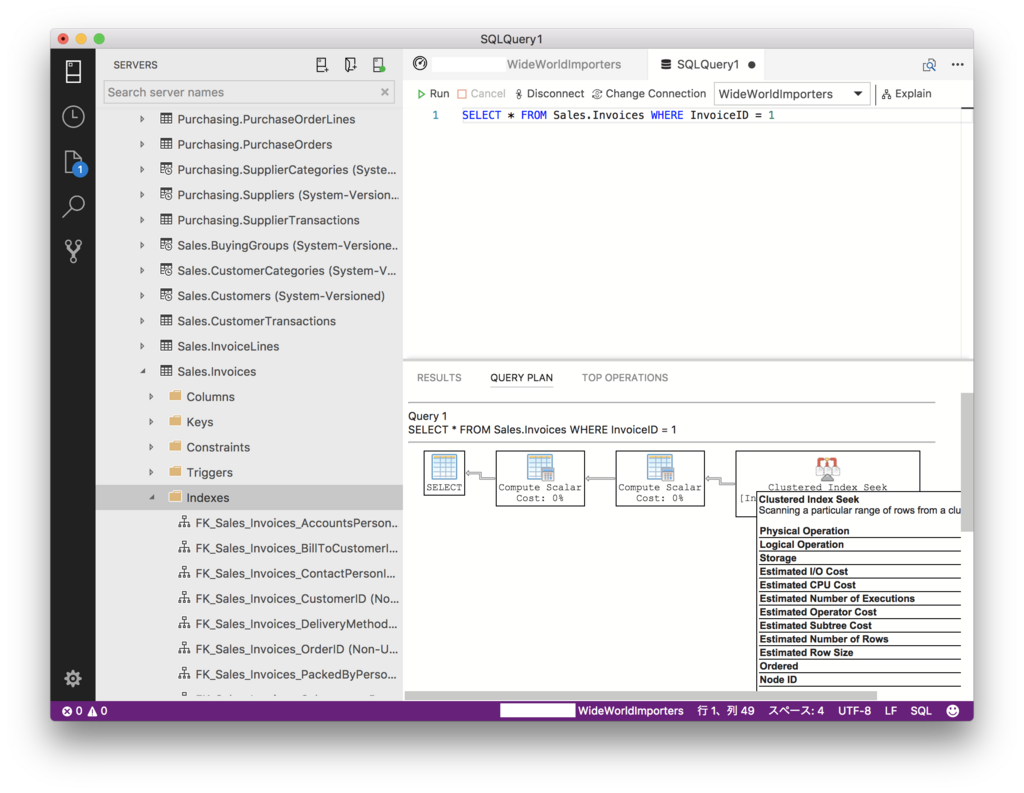Image resolution: width=1024 pixels, height=793 pixels.
Task: Add a new server group
Action: point(350,64)
